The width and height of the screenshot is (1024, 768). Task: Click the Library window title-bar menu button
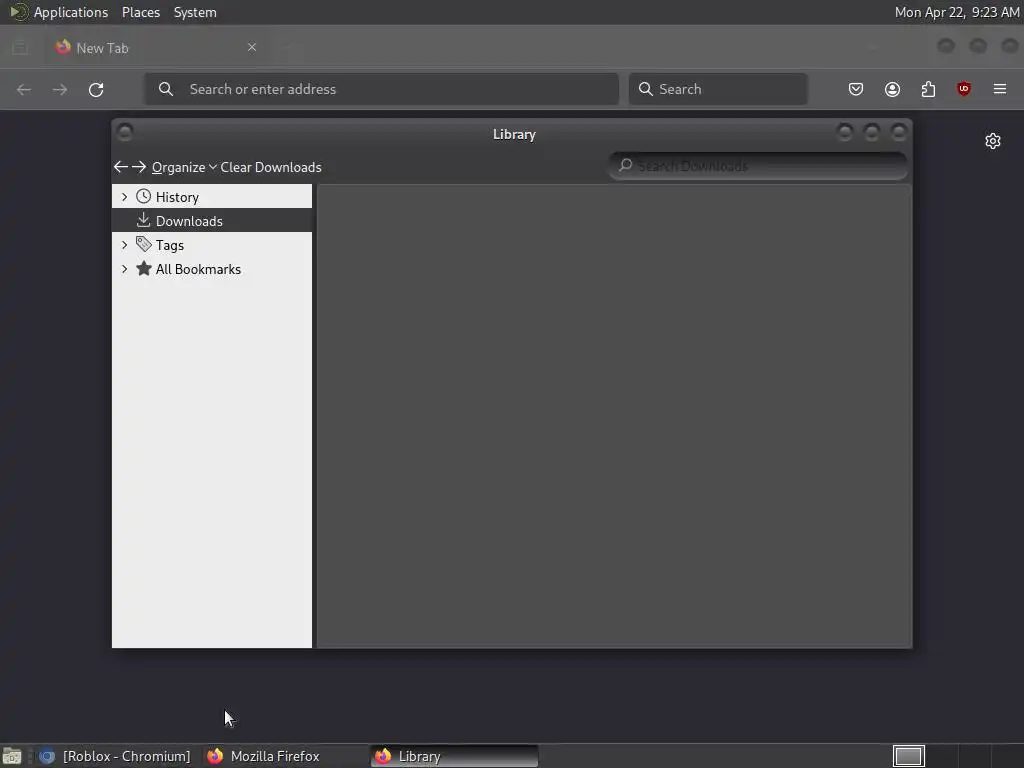125,133
